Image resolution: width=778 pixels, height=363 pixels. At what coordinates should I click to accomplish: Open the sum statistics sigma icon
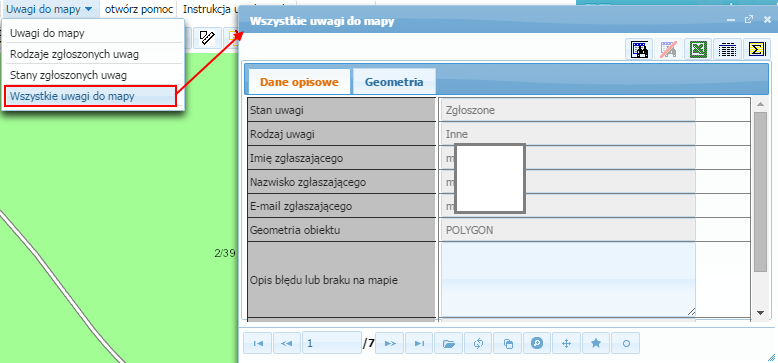(757, 49)
